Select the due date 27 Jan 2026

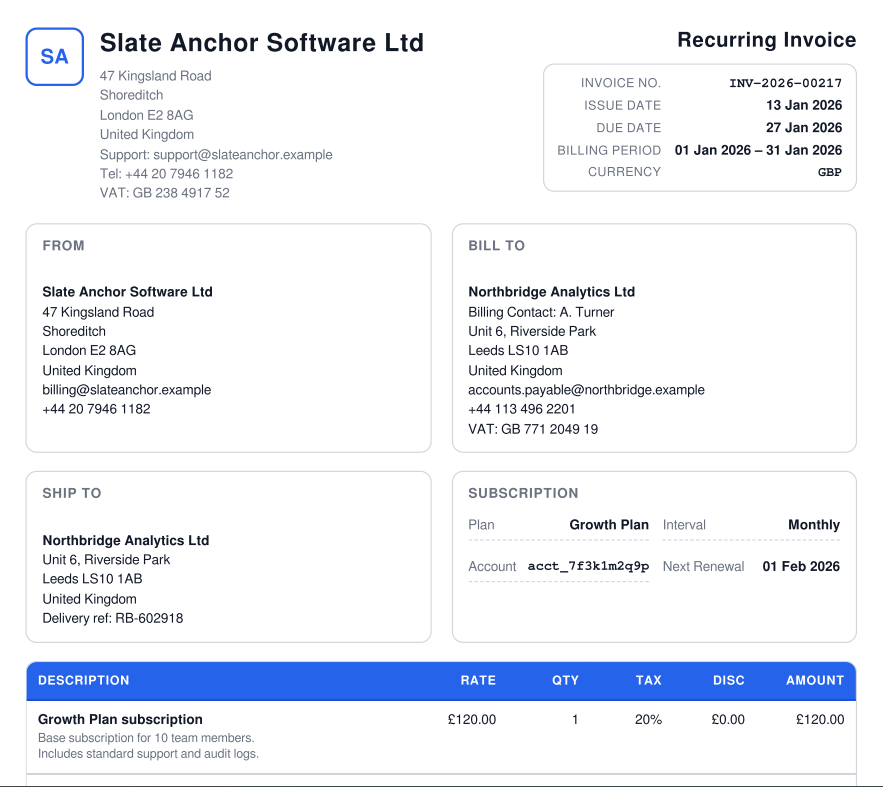(x=804, y=128)
